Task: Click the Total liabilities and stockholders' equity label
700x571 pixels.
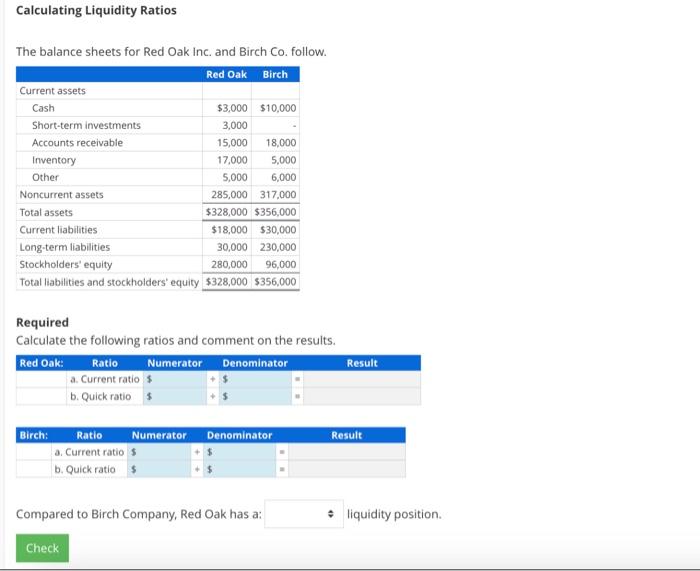Action: tap(109, 282)
